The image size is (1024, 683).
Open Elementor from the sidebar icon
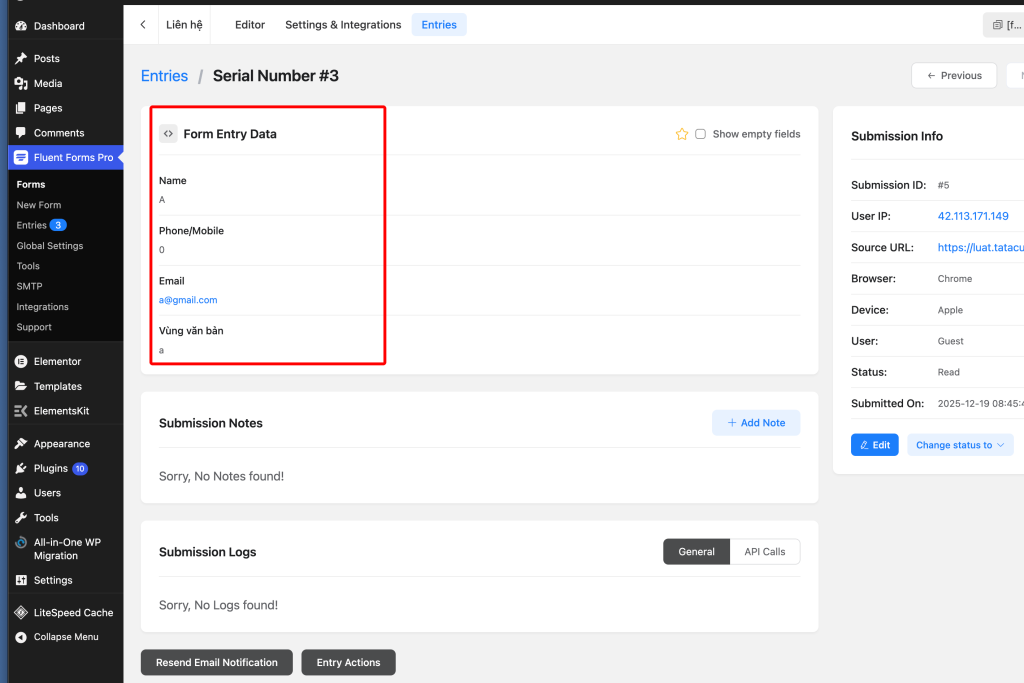(x=21, y=362)
